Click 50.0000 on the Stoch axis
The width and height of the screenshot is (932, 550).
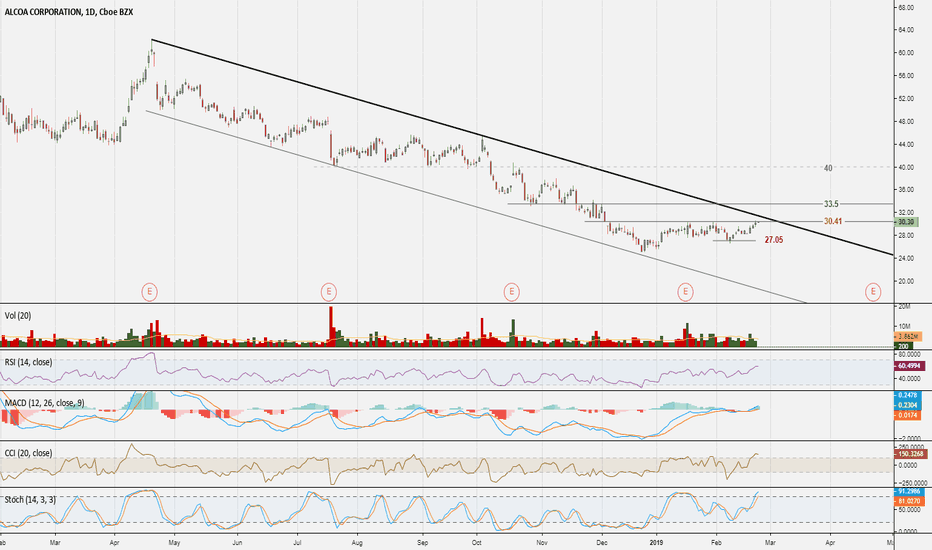tap(909, 510)
